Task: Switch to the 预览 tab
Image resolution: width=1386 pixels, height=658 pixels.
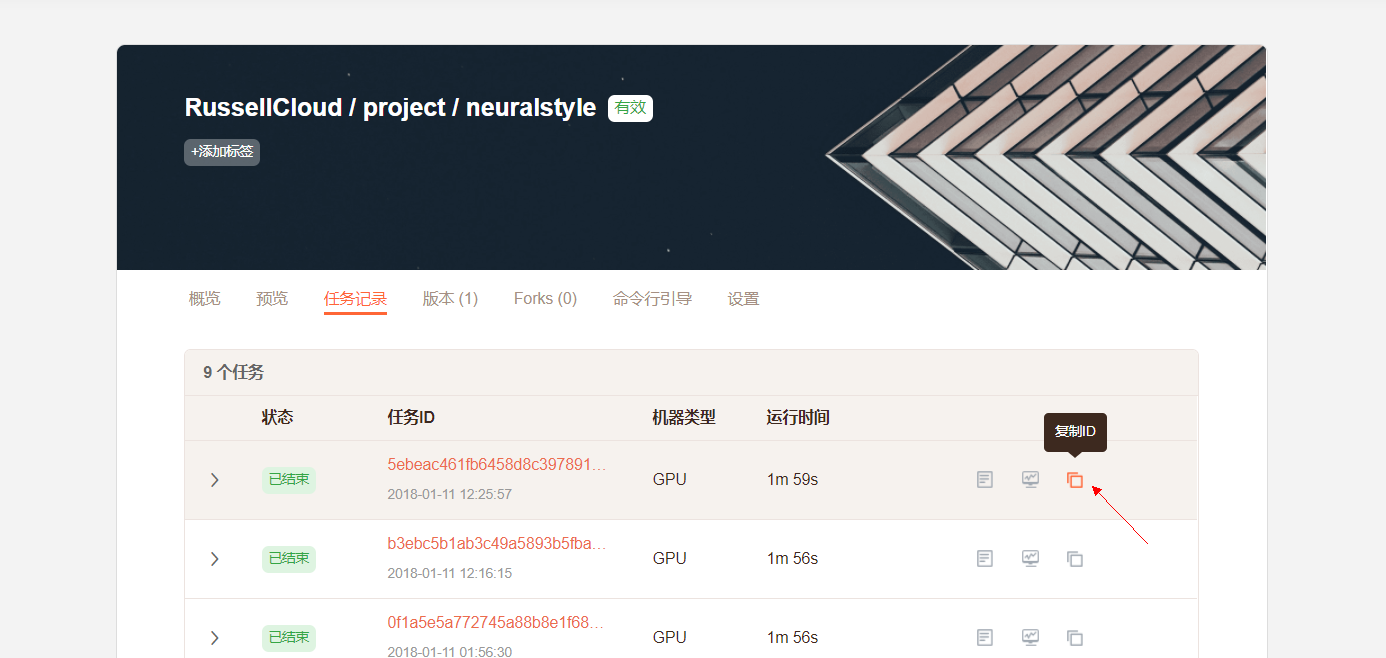Action: coord(272,299)
